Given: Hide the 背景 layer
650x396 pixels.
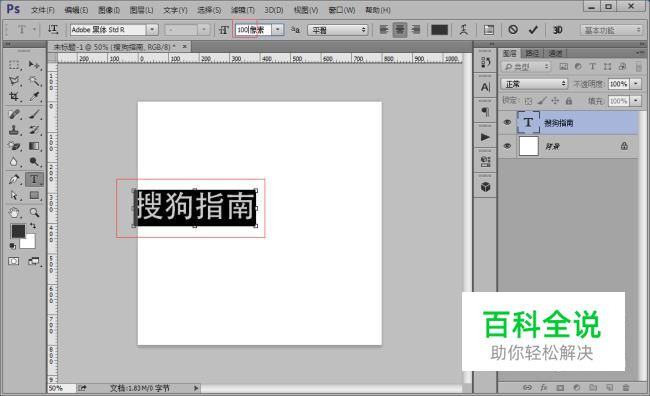Looking at the screenshot, I should 507,146.
